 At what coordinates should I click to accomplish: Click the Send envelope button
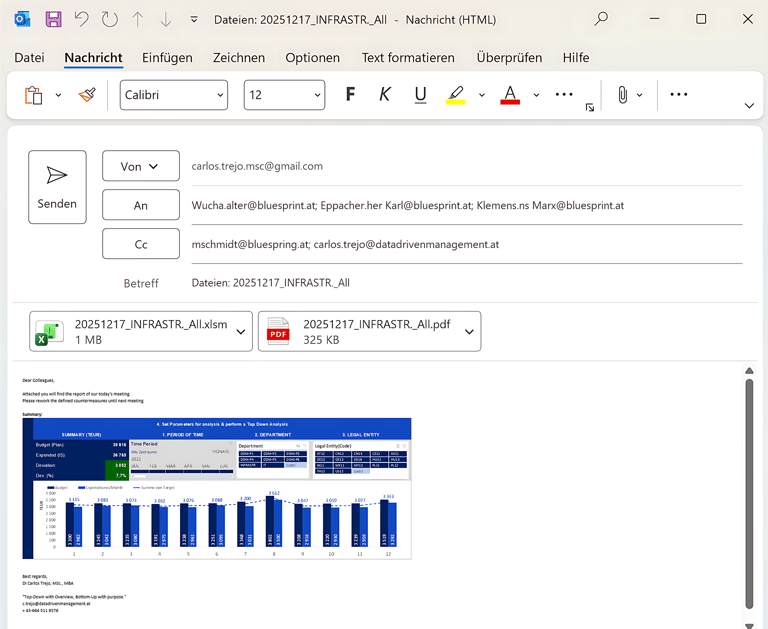pos(57,186)
